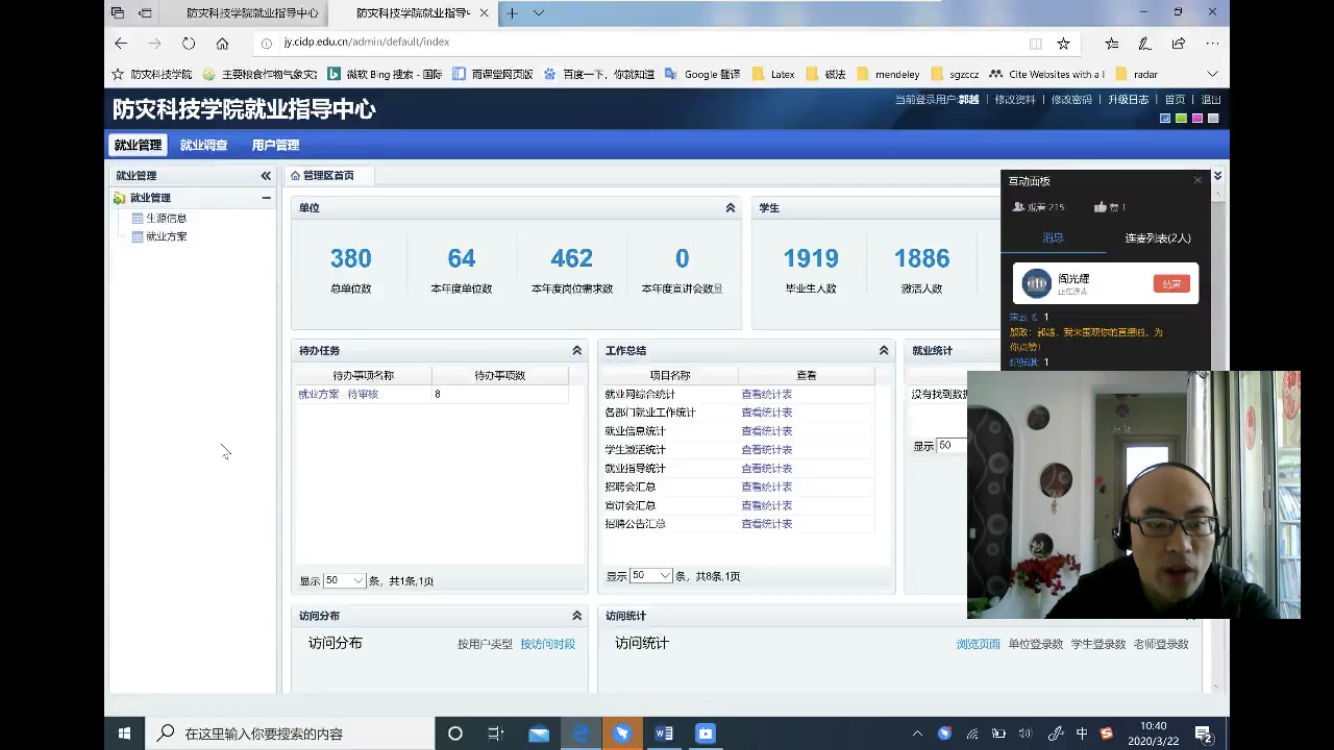Open 生源信息 in sidebar tree
Image resolution: width=1334 pixels, height=750 pixels.
pyautogui.click(x=166, y=218)
